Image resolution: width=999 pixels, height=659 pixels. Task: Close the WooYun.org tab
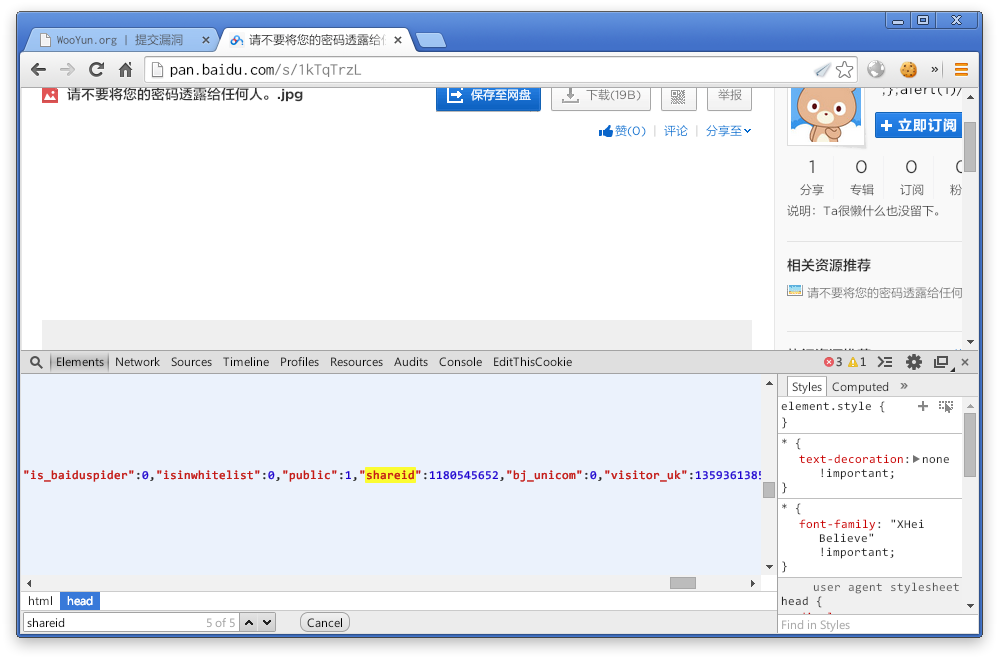coord(205,40)
